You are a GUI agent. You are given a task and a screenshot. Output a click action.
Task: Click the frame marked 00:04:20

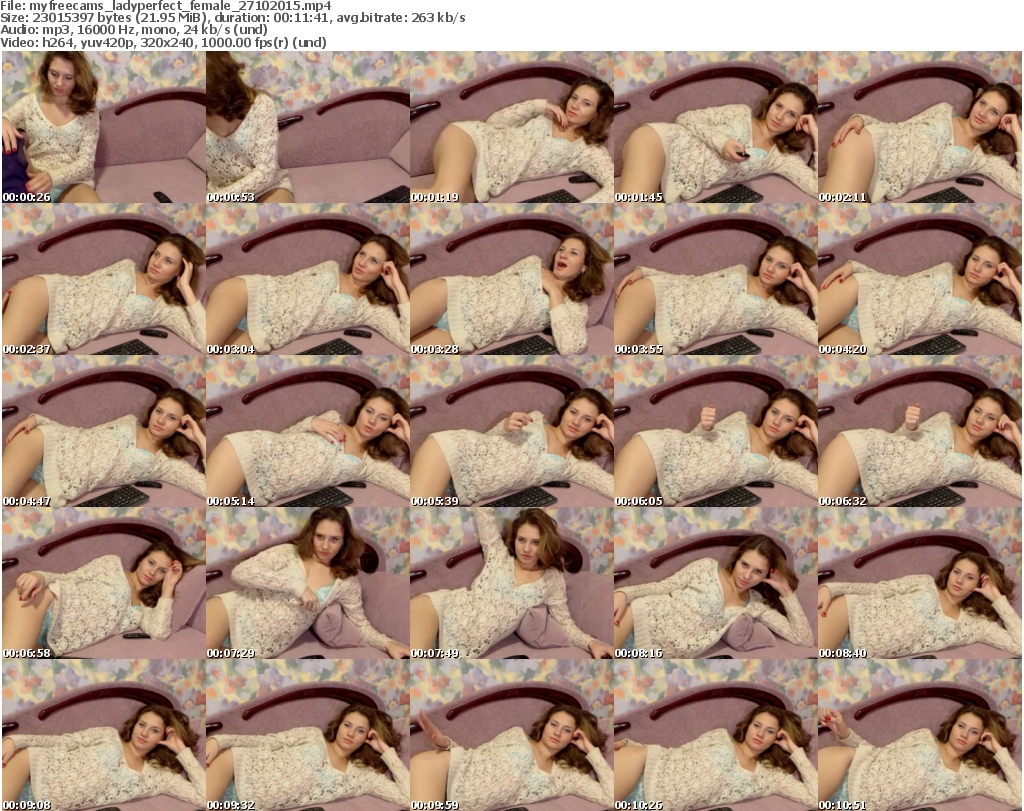pos(920,279)
